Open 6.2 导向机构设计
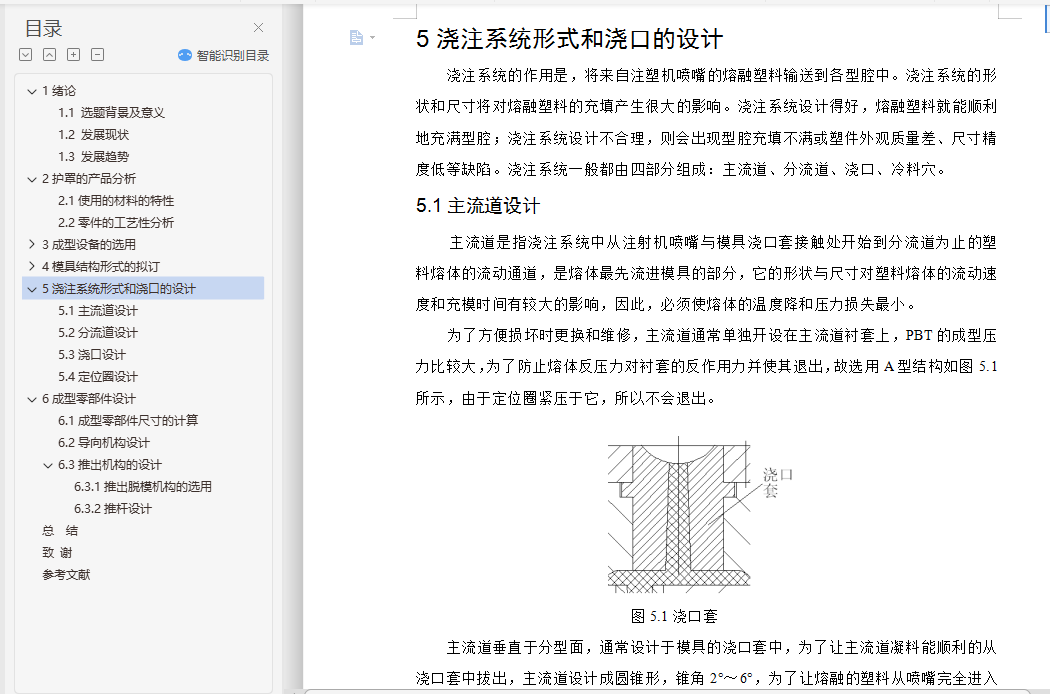 click(104, 443)
